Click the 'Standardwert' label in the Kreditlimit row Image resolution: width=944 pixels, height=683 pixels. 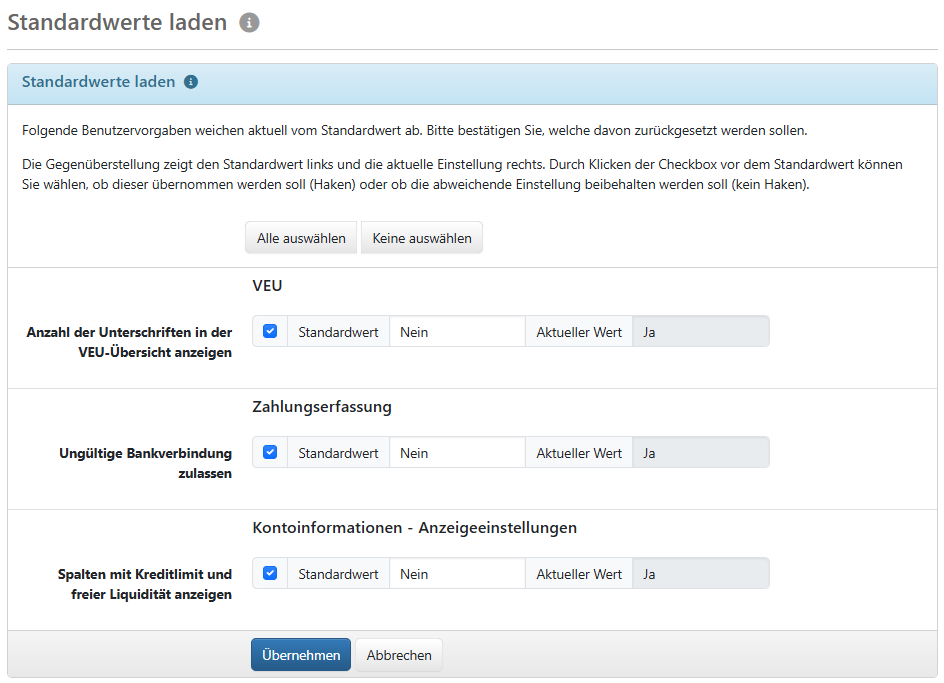point(338,574)
